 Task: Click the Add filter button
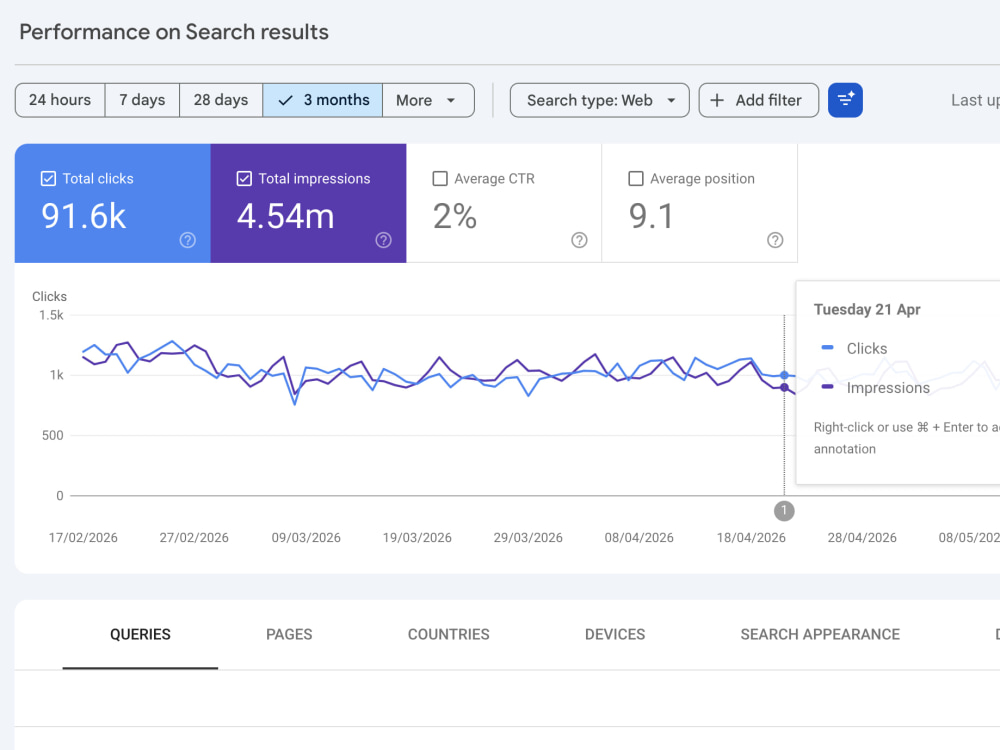click(759, 100)
